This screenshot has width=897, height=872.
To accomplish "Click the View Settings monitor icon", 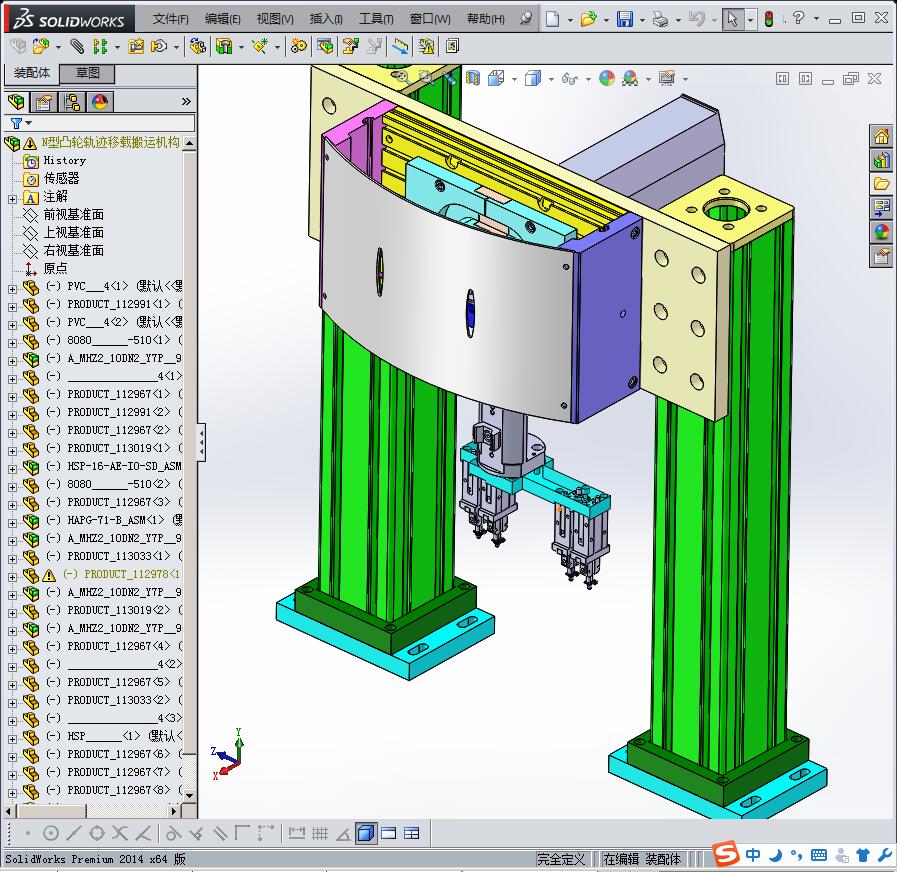I will 666,78.
